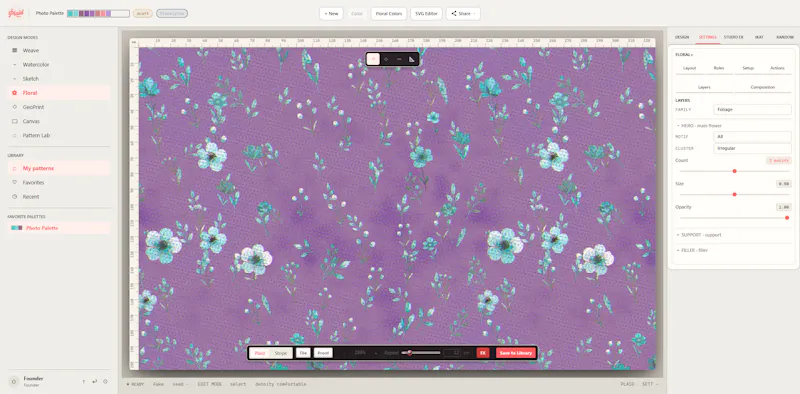The image size is (800, 394).
Task: Open the SVG Editor
Action: [426, 14]
